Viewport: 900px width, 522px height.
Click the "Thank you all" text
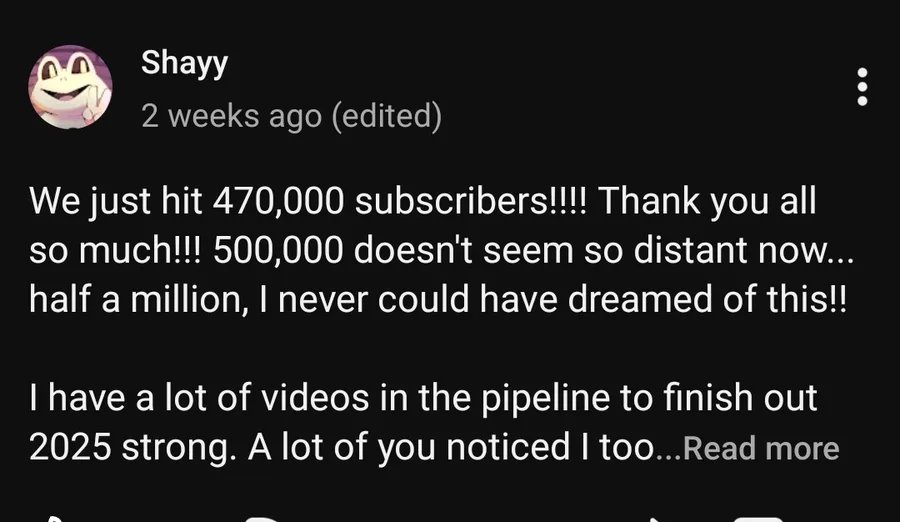point(709,203)
